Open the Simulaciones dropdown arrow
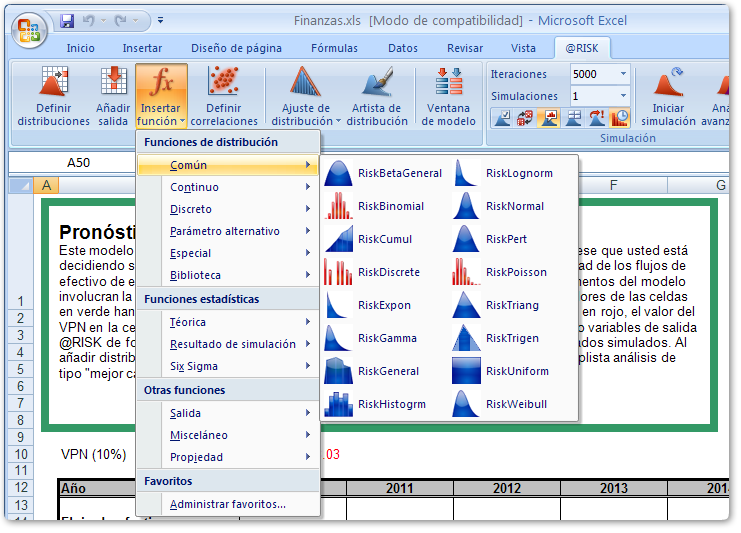741x533 pixels. tap(623, 96)
